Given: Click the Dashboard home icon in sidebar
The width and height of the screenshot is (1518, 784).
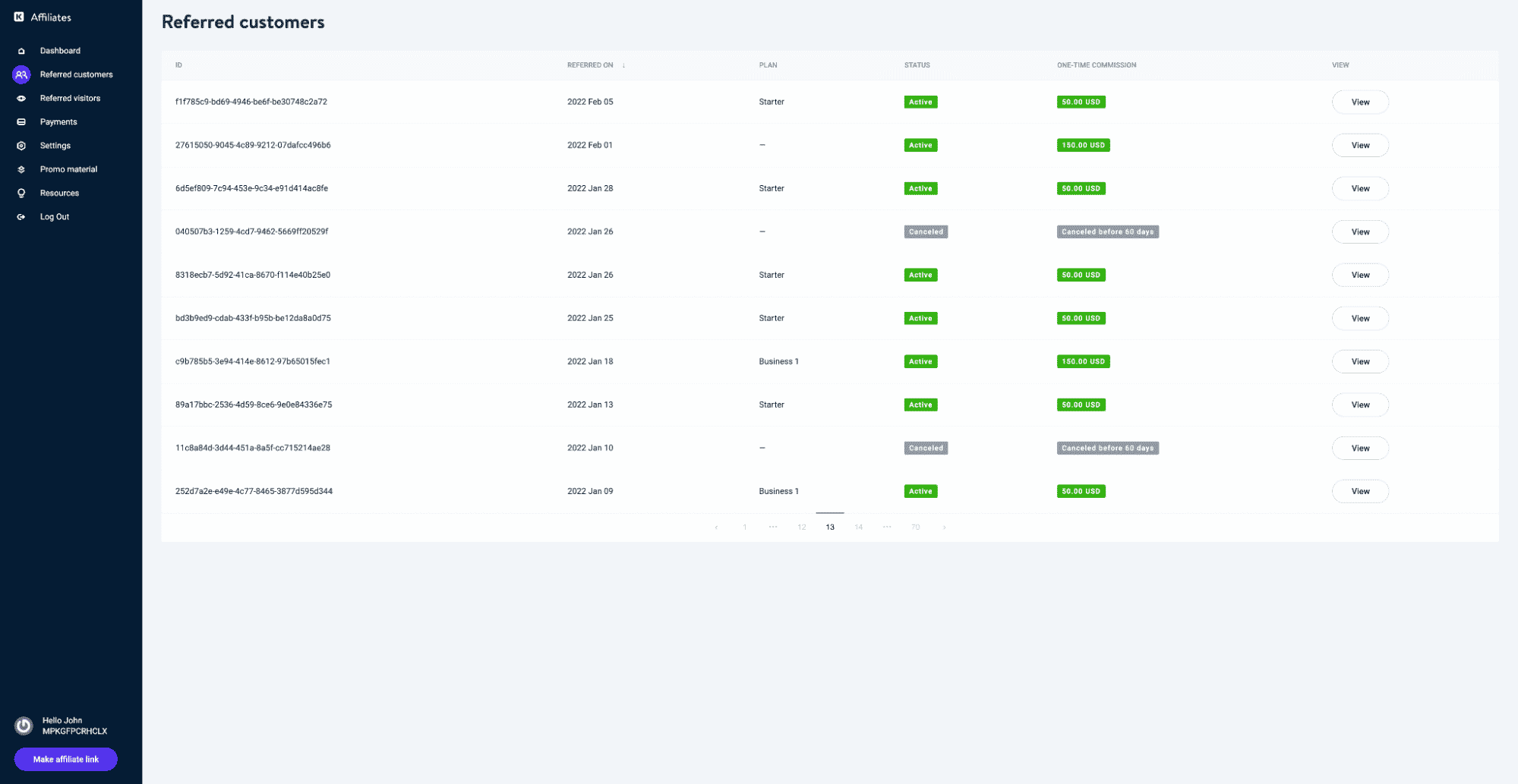Looking at the screenshot, I should (x=21, y=51).
